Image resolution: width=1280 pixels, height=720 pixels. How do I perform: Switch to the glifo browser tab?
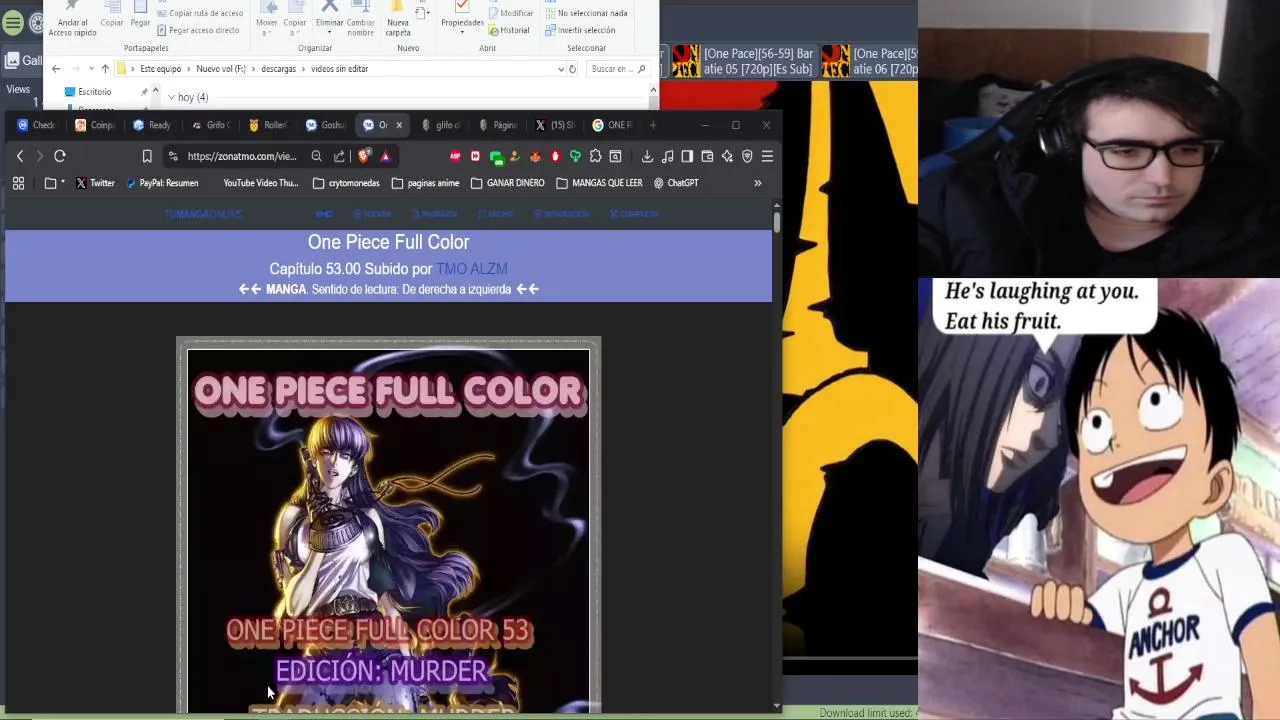pos(440,125)
